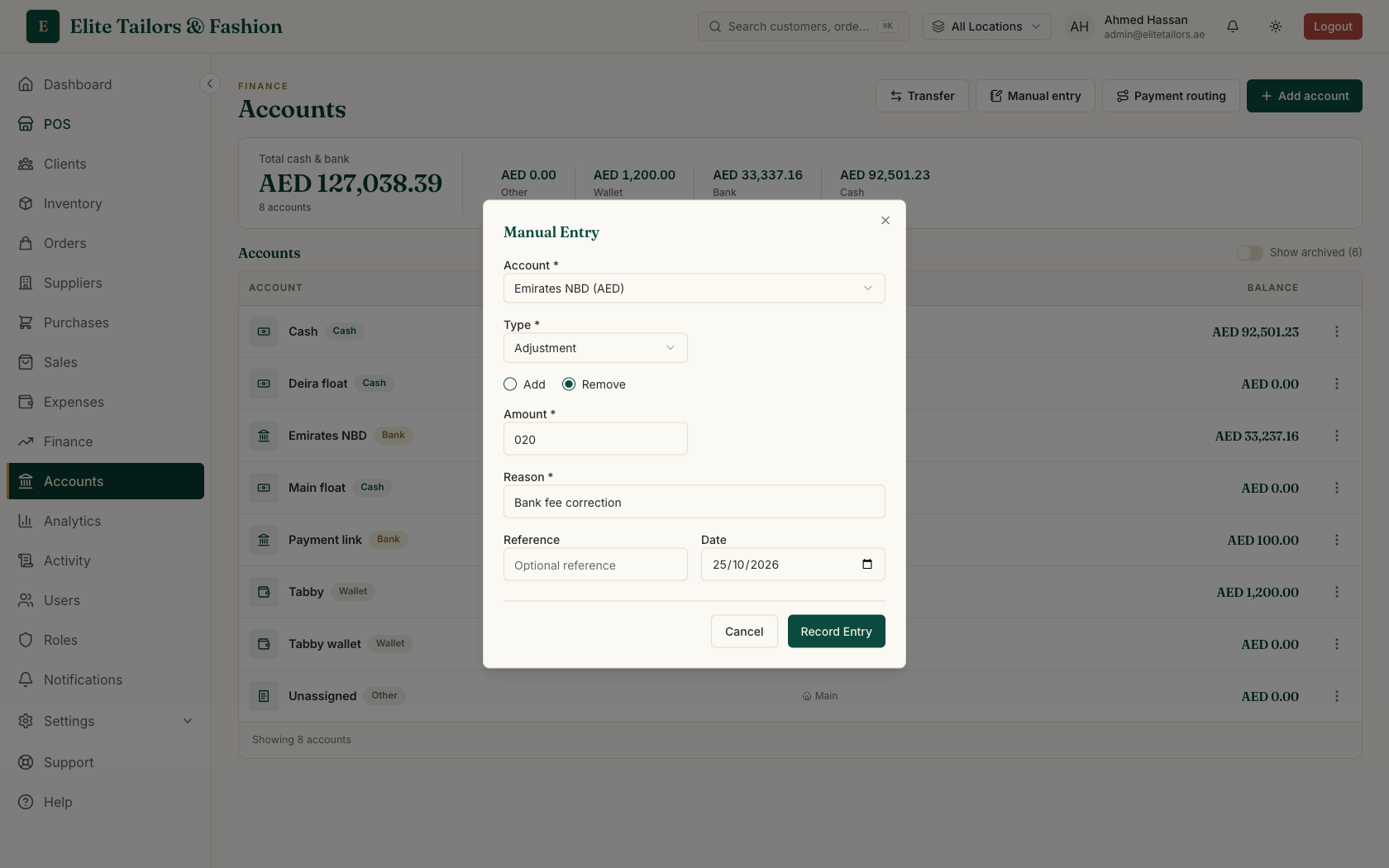Focus the Amount field containing 020

point(595,439)
